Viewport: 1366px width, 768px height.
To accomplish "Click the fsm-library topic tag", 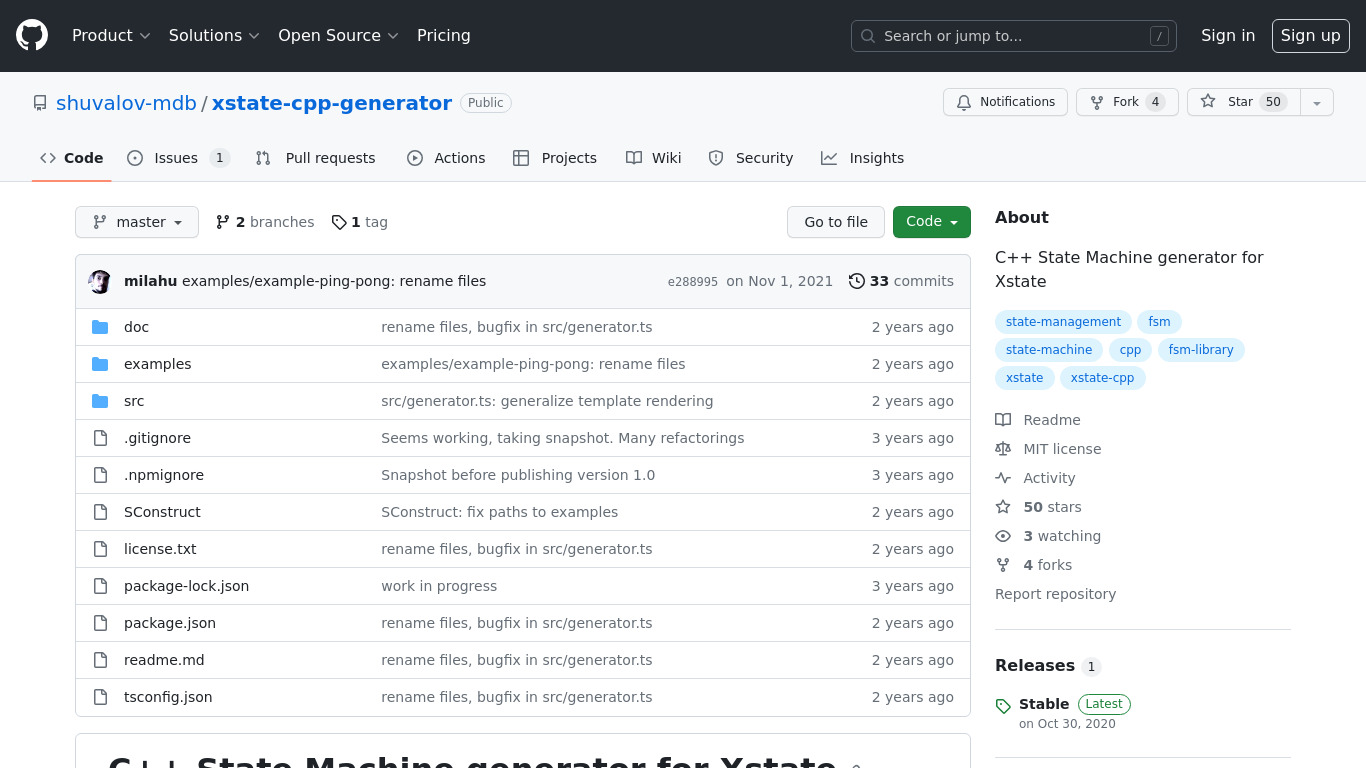I will coord(1201,350).
